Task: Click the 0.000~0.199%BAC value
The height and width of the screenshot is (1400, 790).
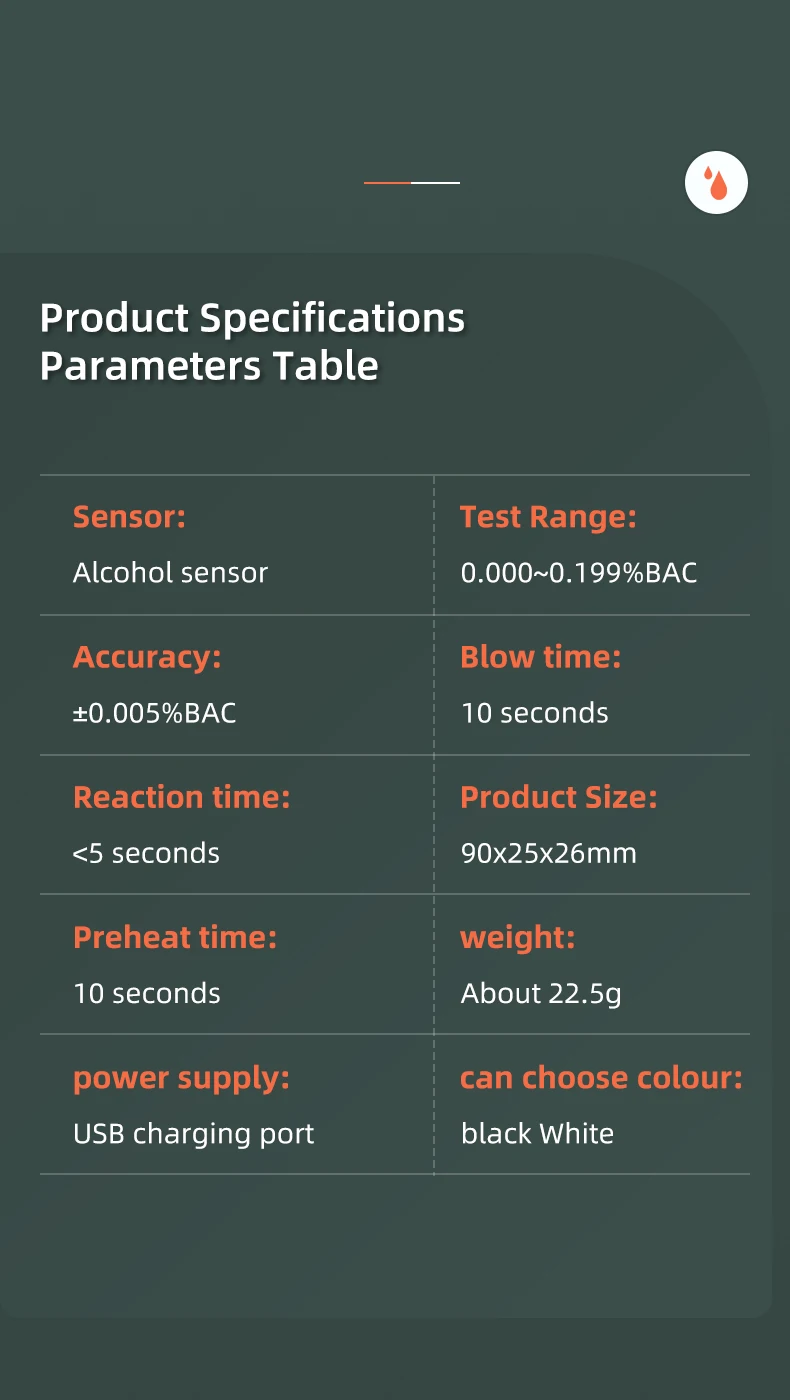Action: [x=578, y=573]
